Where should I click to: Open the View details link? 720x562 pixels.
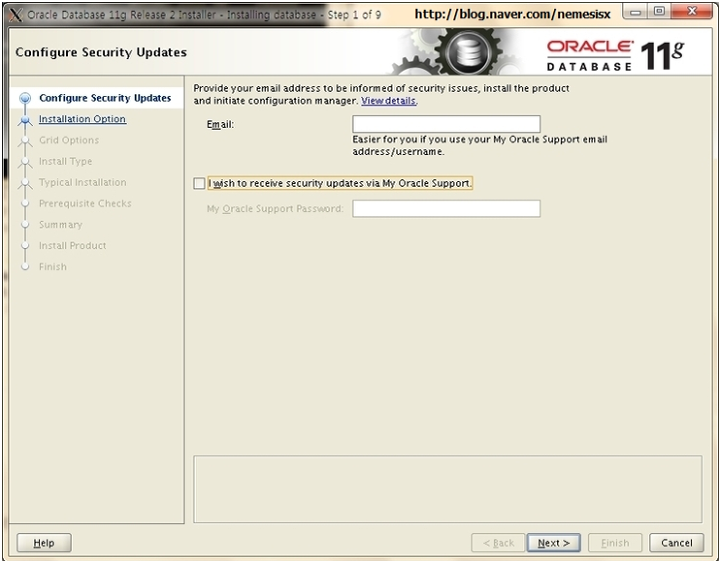click(388, 101)
